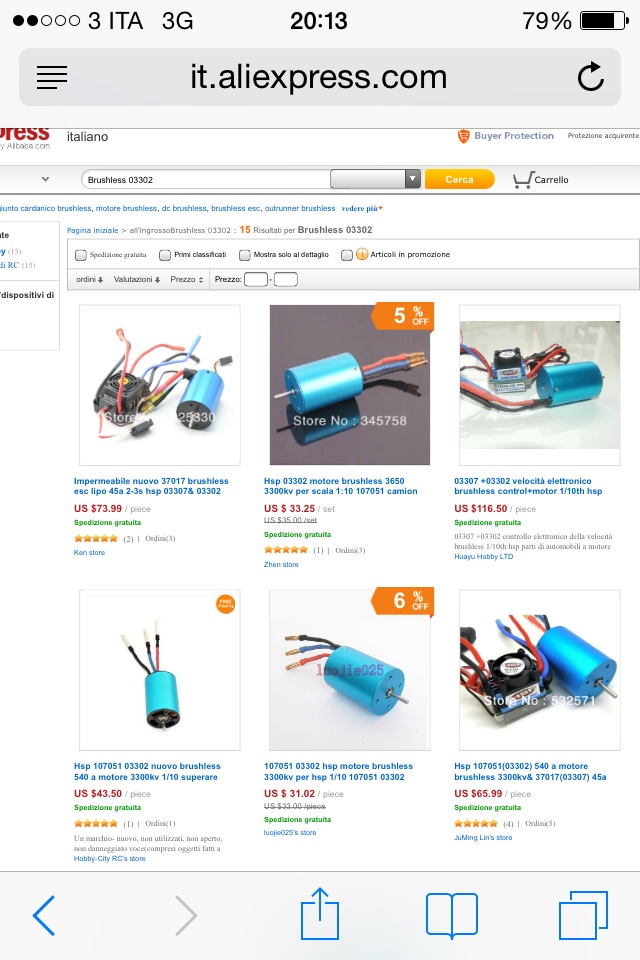This screenshot has height=960, width=640.
Task: Sort results by ordini
Action: (x=89, y=279)
